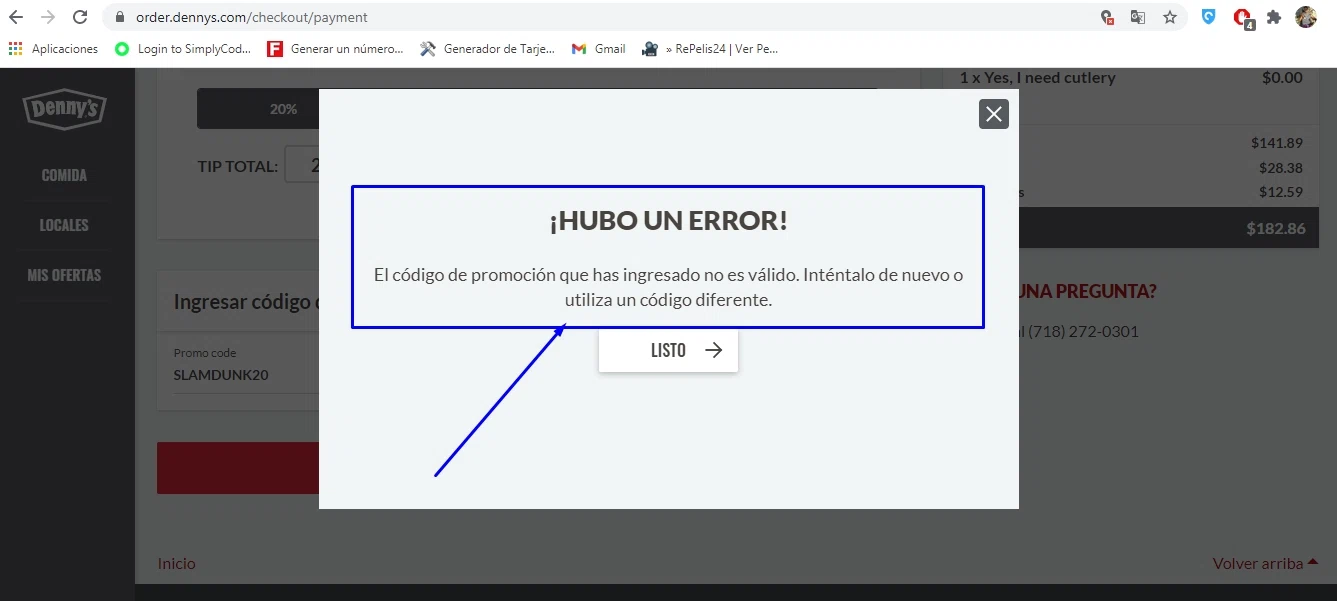Reload the page with the refresh icon
Image resolution: width=1337 pixels, height=601 pixels.
pos(81,17)
